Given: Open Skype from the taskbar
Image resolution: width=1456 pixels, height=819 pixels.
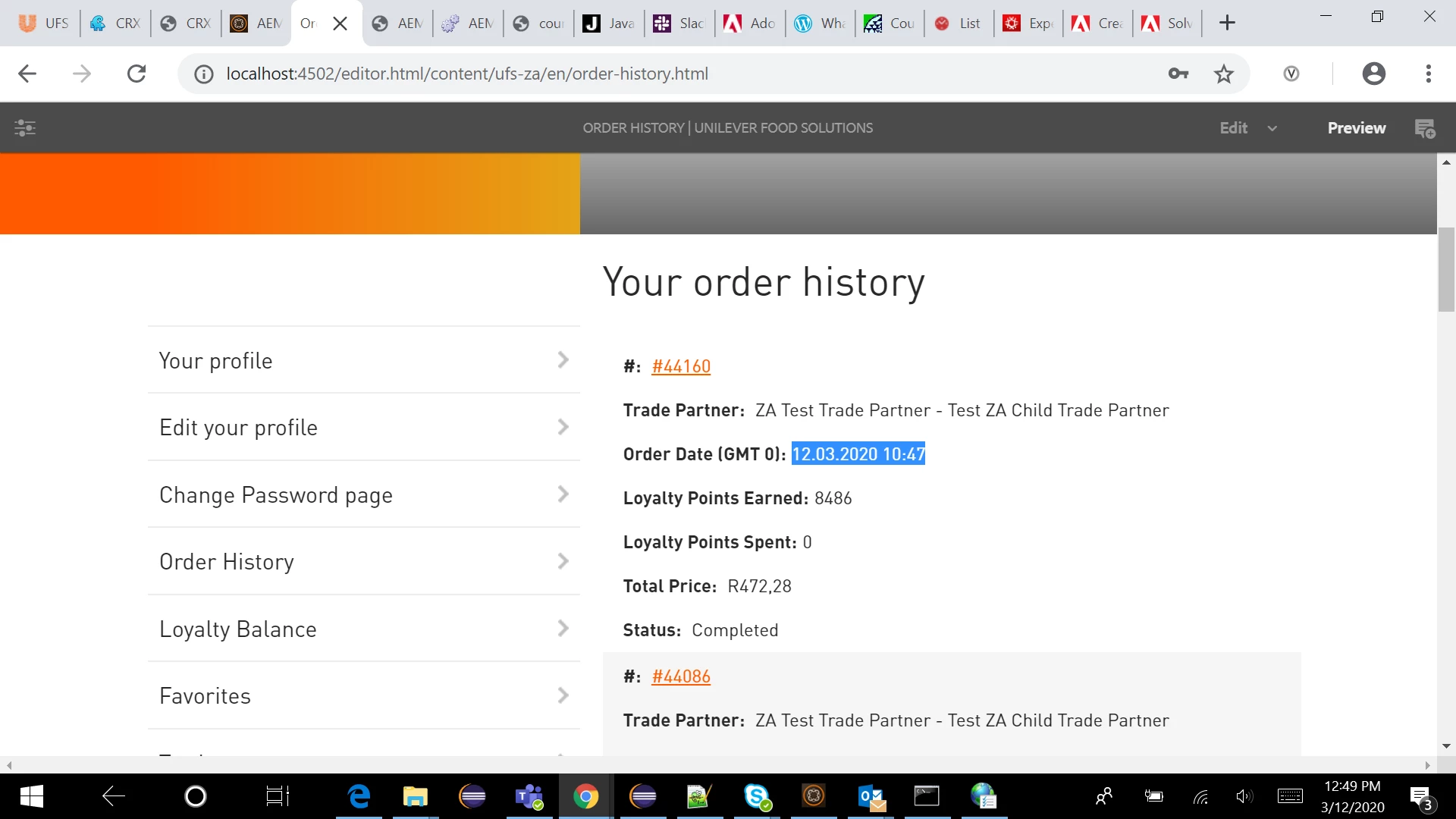Looking at the screenshot, I should [756, 796].
